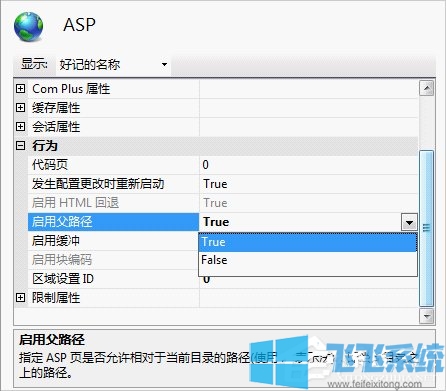Select the 启用缓冲 property row
This screenshot has width=446, height=391.
click(x=113, y=241)
